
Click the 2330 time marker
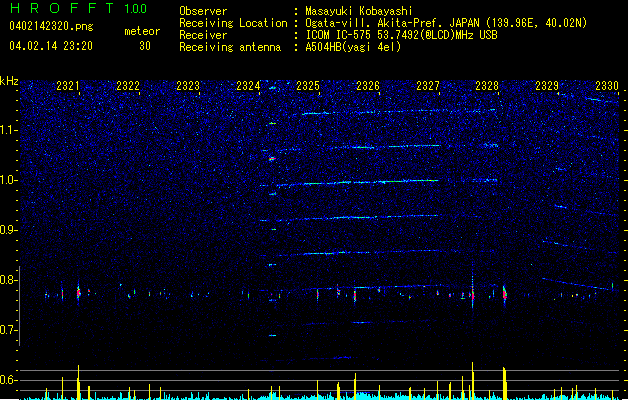(607, 86)
